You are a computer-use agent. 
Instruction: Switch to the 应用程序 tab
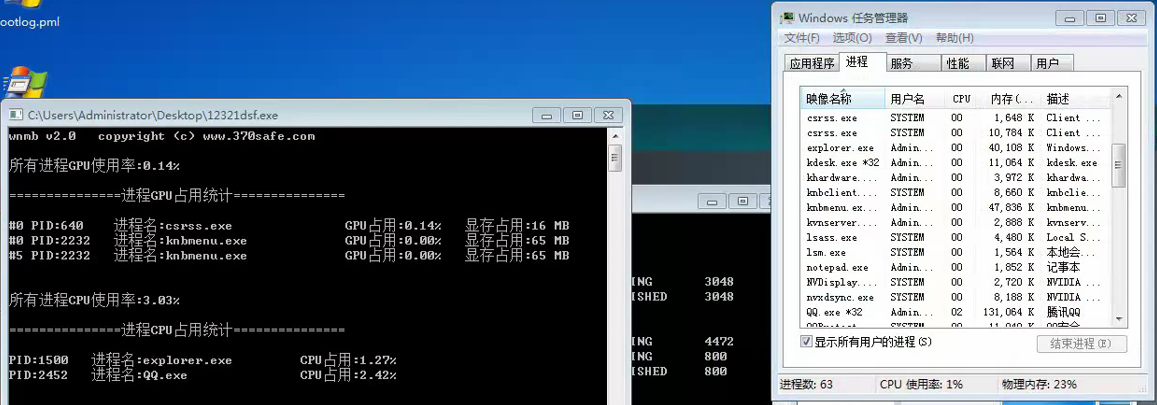coord(811,63)
